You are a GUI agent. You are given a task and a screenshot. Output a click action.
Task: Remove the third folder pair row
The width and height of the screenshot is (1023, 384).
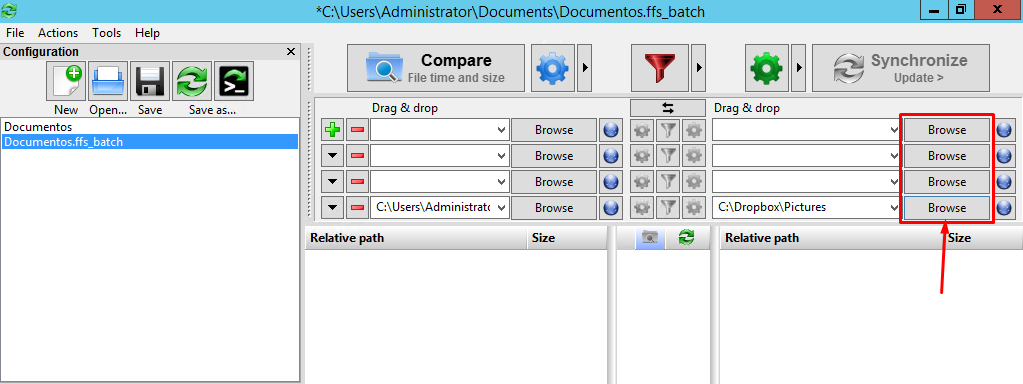(357, 182)
